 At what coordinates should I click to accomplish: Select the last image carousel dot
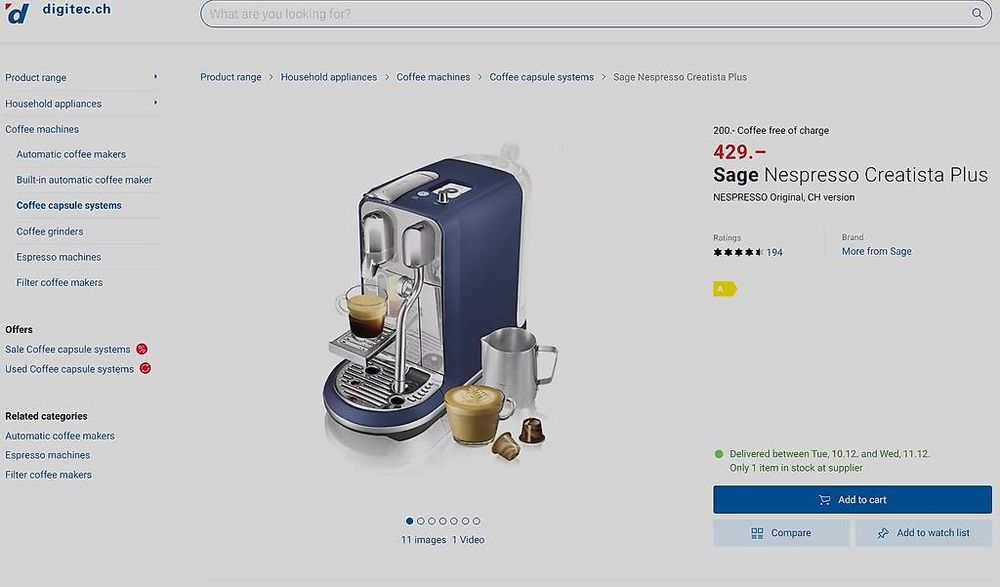pyautogui.click(x=476, y=521)
